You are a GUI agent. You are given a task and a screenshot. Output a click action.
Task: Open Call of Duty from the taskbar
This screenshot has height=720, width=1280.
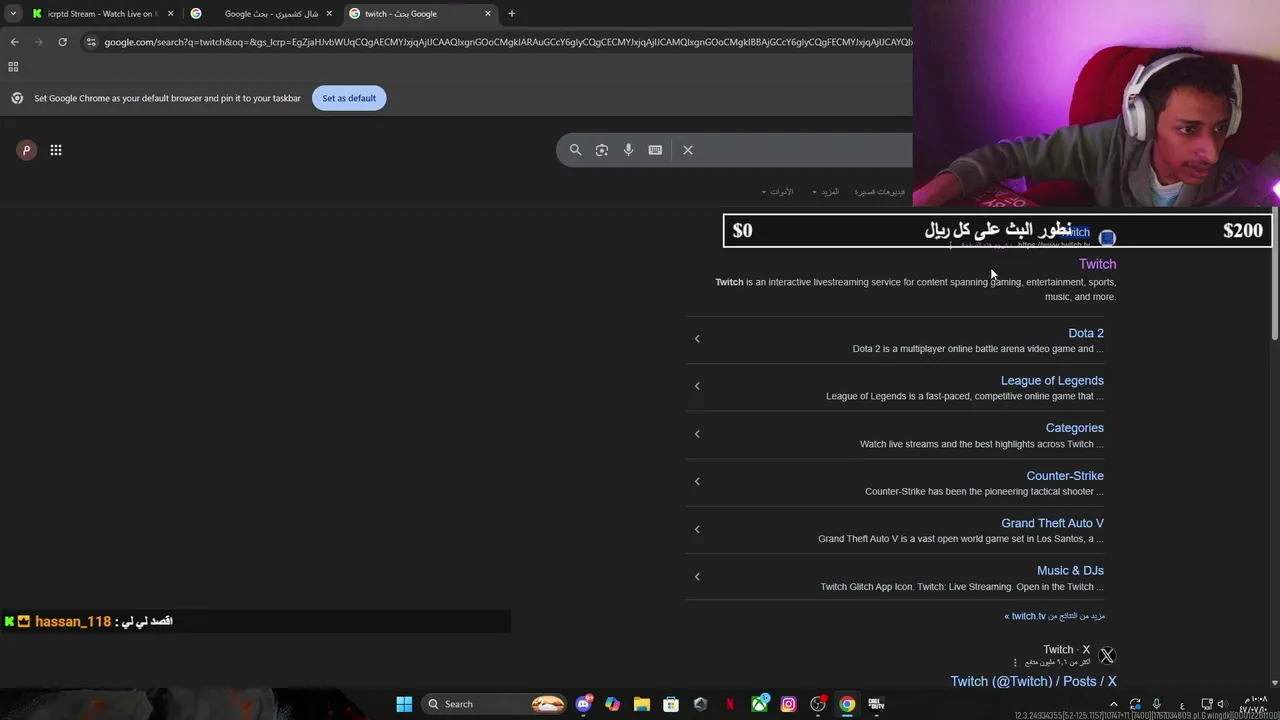pos(877,704)
